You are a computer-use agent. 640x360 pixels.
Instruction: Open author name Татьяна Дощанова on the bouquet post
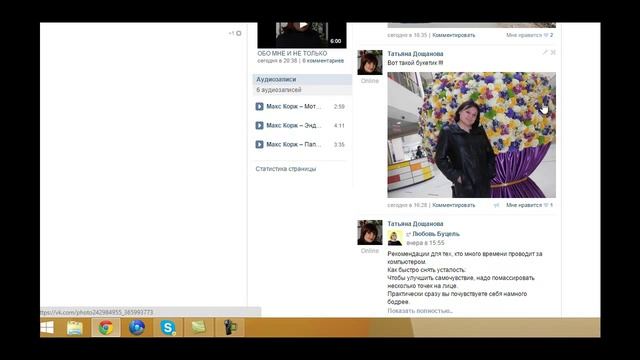pos(415,54)
